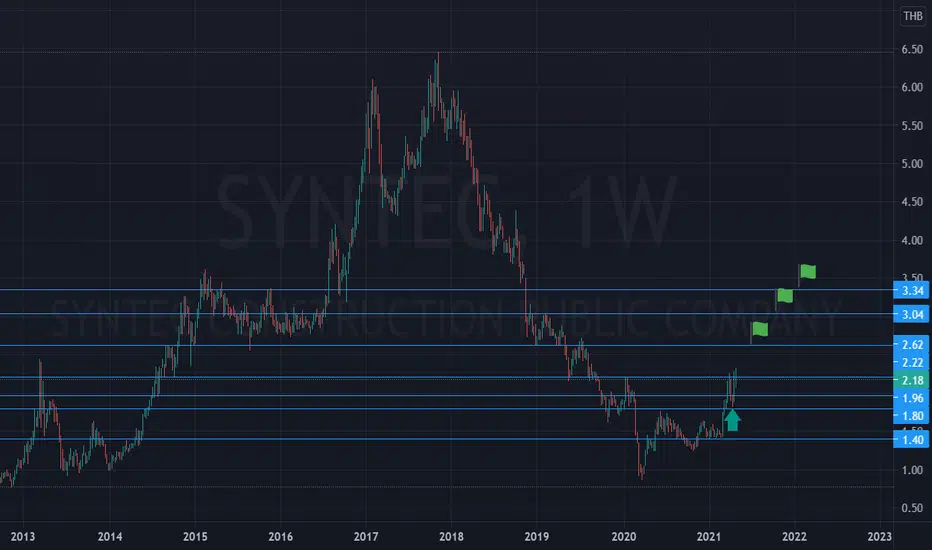Click 2015 on the time axis
The height and width of the screenshot is (550, 932).
click(195, 537)
